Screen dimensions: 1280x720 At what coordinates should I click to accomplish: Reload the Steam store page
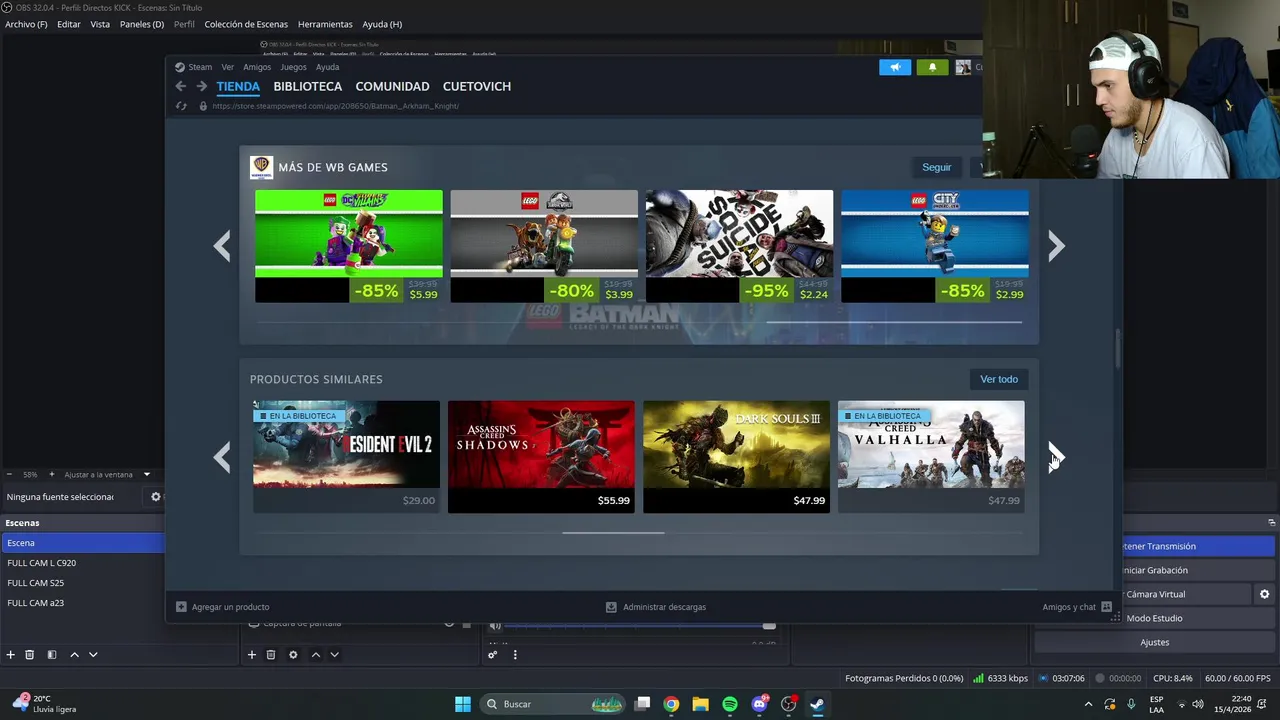tap(181, 106)
